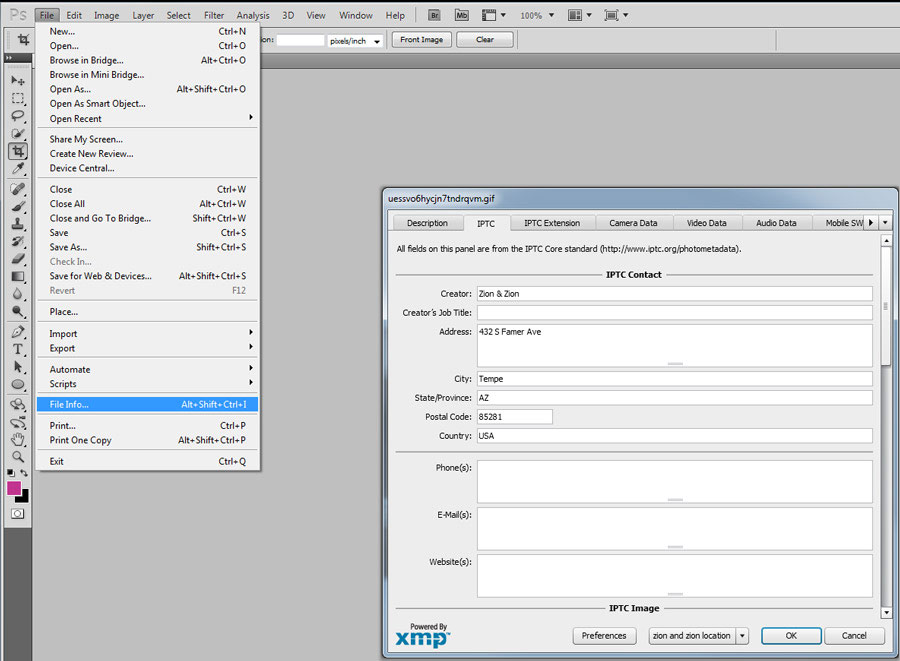Select the Rectangular Marquee tool
The height and width of the screenshot is (661, 900).
[x=18, y=98]
